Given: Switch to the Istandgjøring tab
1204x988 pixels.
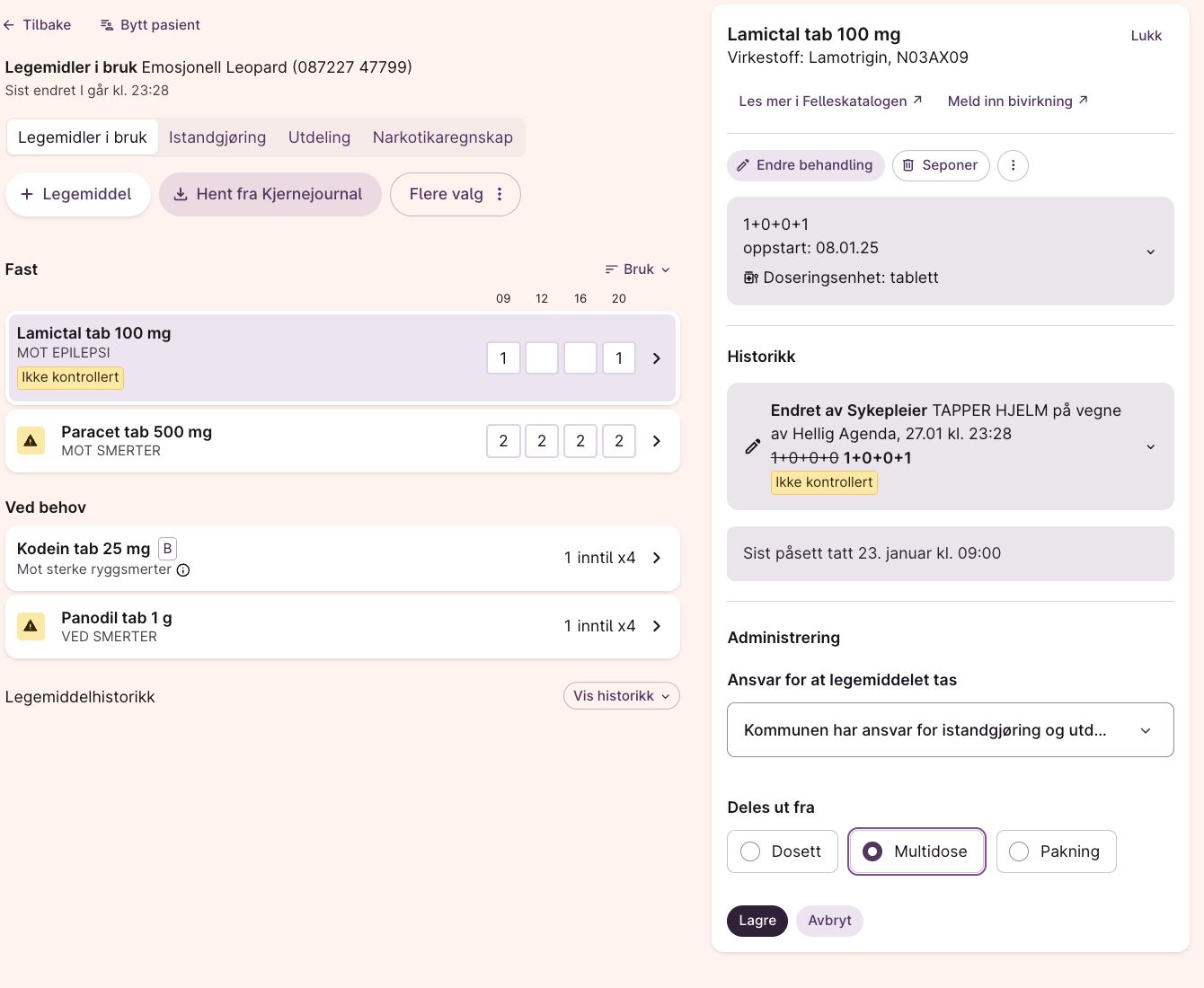Looking at the screenshot, I should [217, 137].
